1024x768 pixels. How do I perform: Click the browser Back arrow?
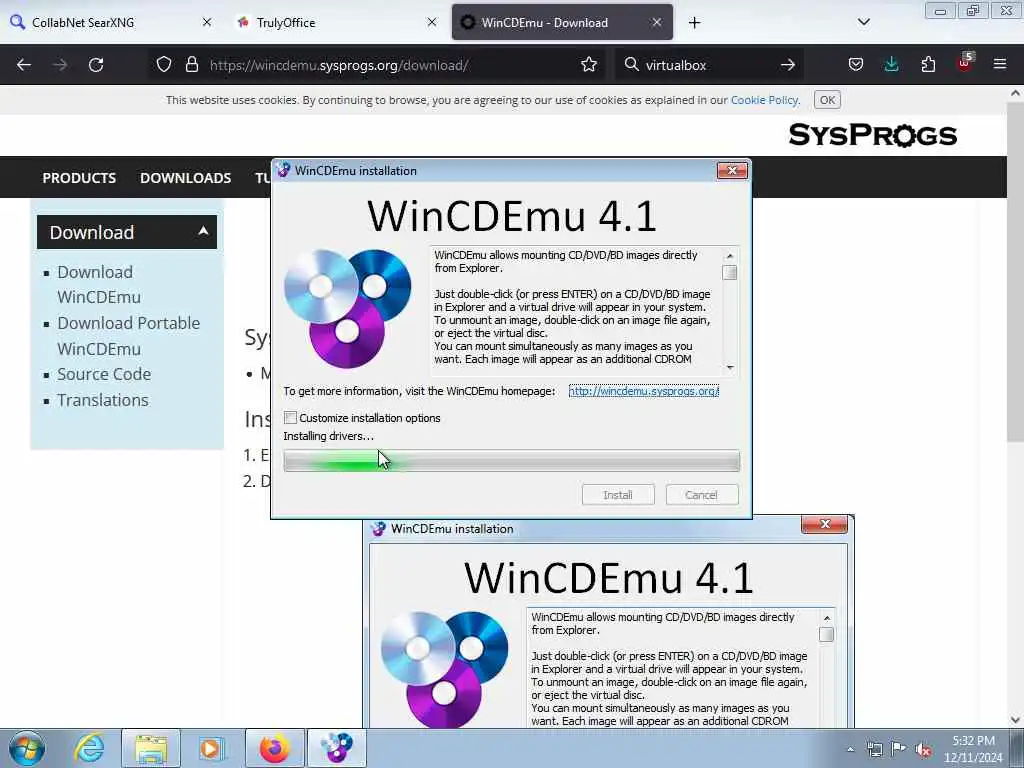coord(24,65)
